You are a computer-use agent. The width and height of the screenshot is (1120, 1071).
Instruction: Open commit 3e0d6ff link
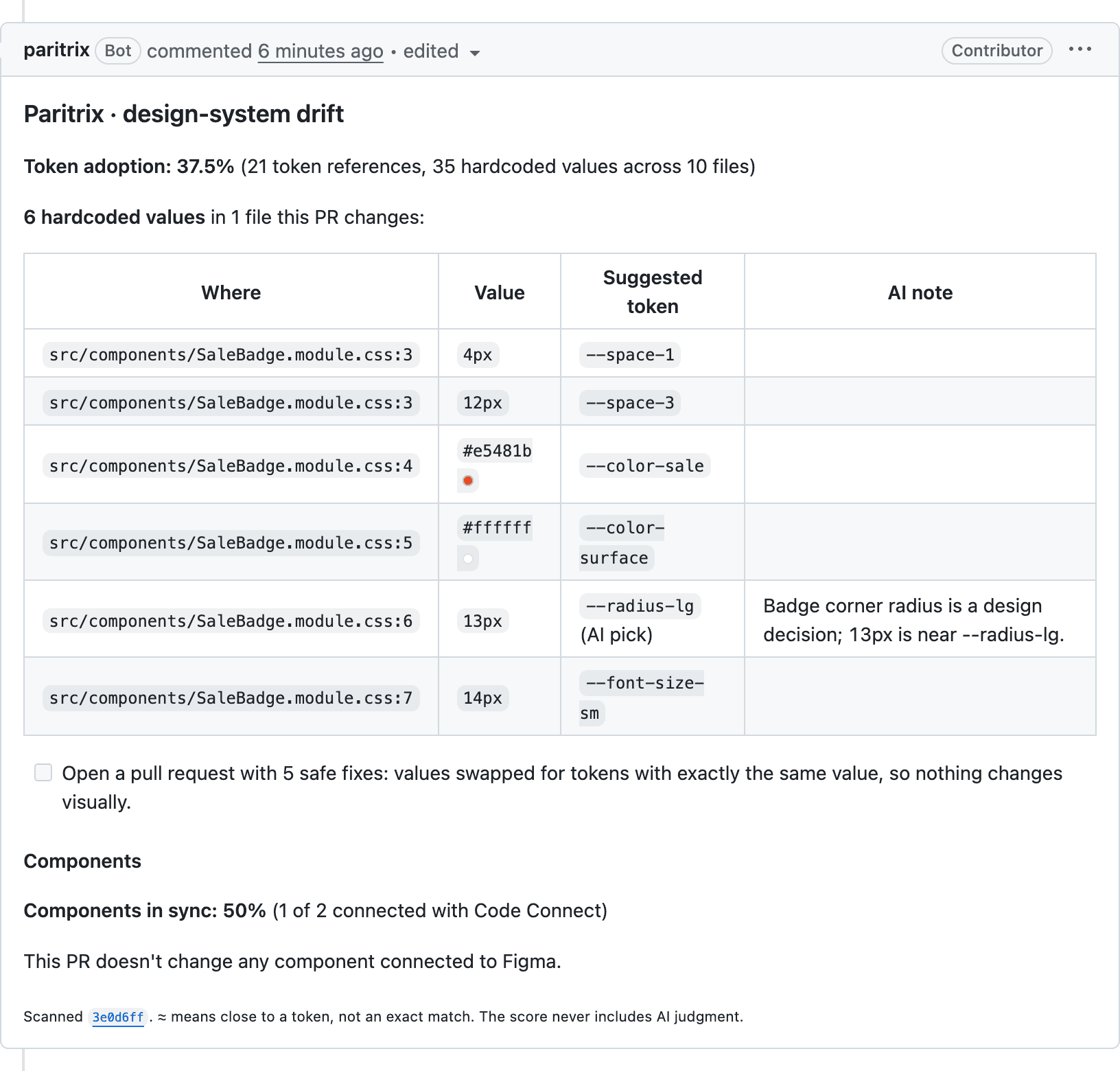tap(118, 1017)
